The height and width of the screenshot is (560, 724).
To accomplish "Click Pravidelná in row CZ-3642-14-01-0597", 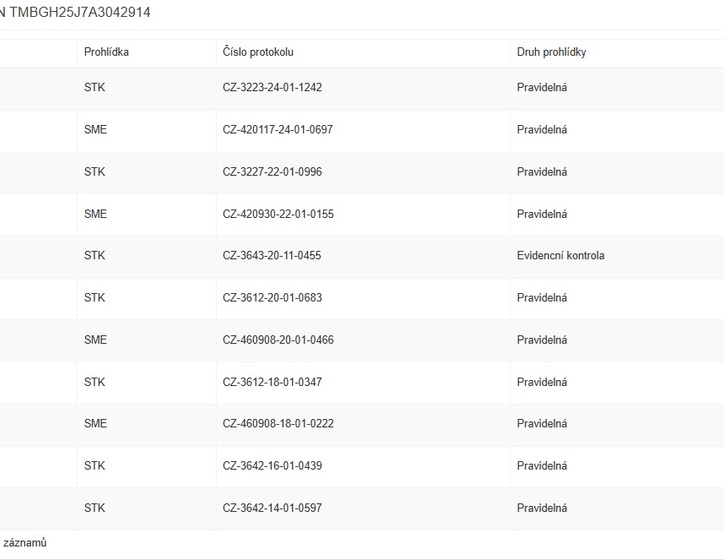I will (x=542, y=508).
